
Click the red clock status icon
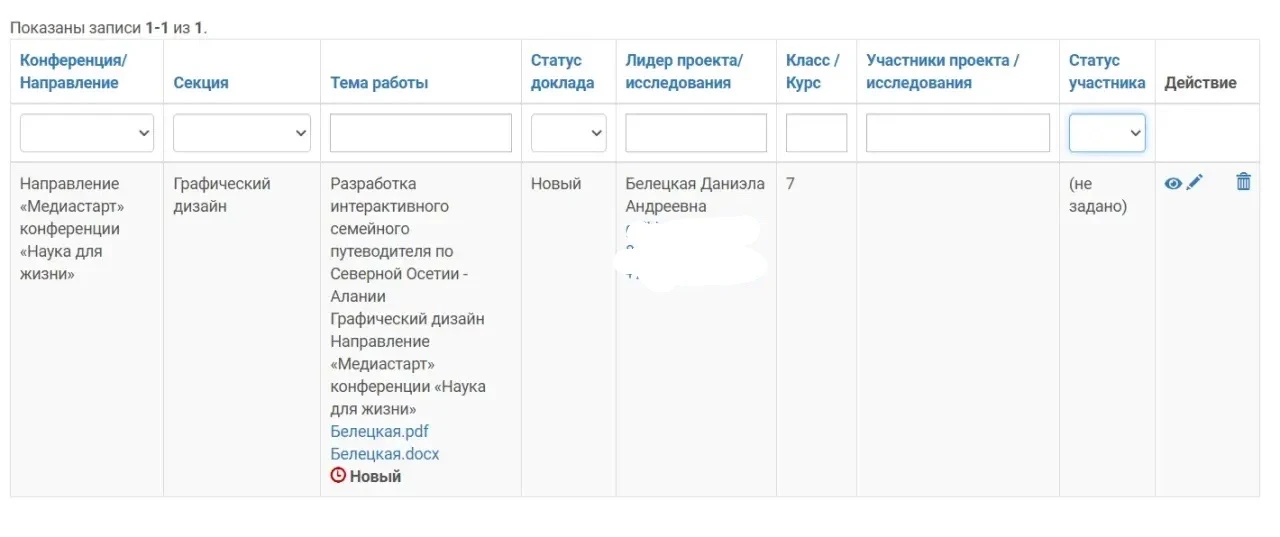coord(338,476)
